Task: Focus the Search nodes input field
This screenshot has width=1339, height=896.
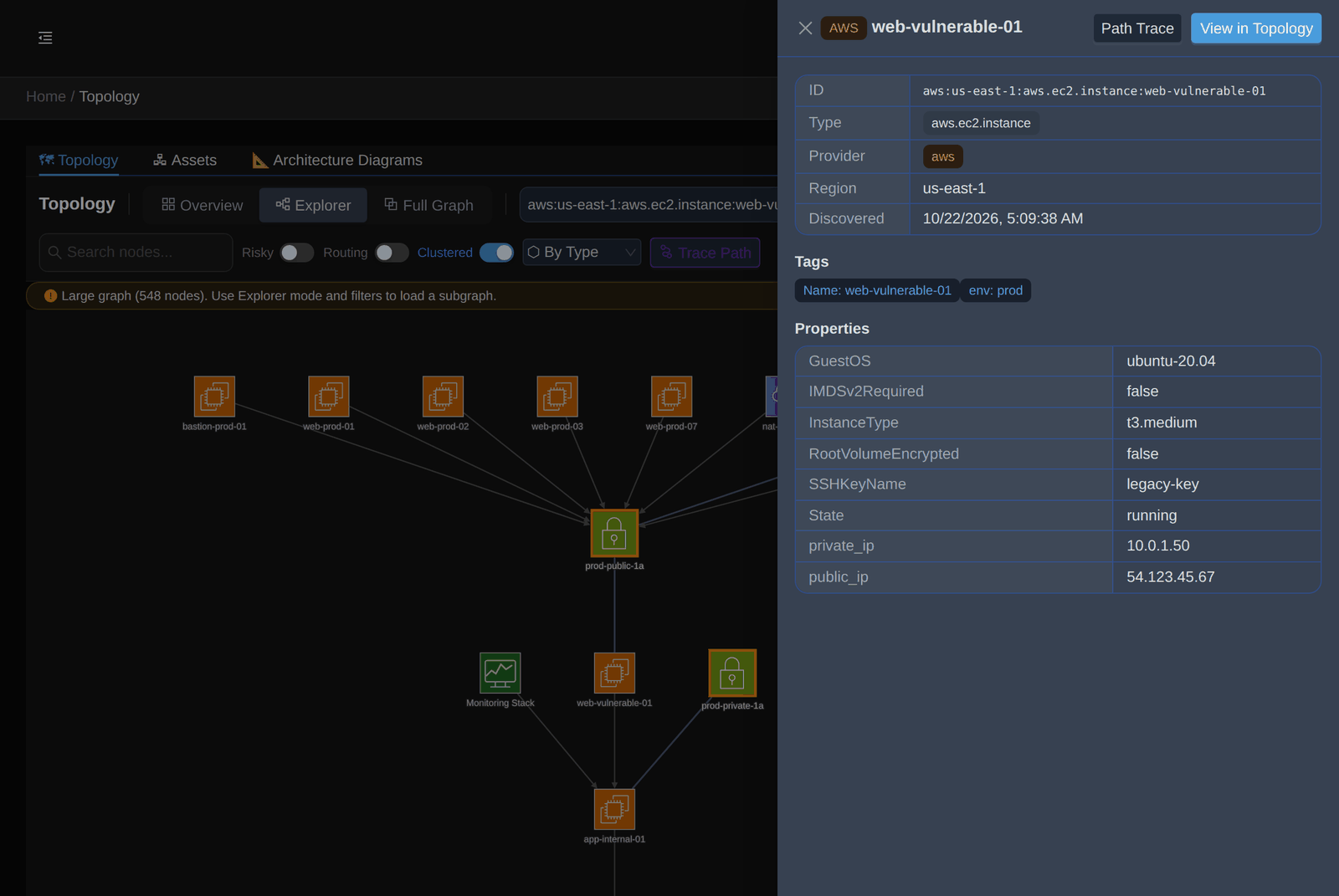Action: 136,253
